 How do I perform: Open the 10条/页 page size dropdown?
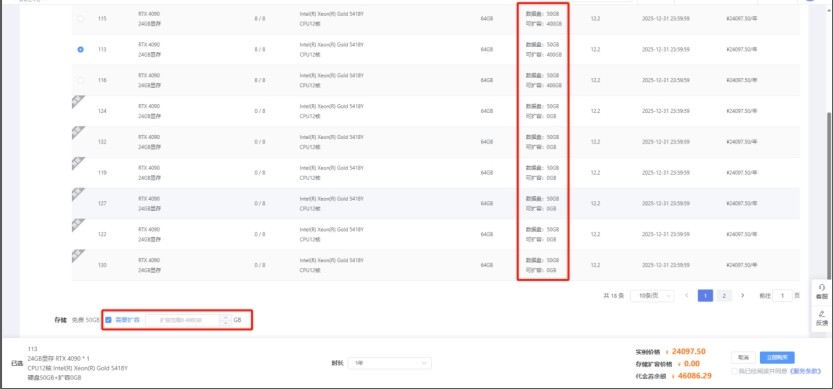pyautogui.click(x=652, y=295)
